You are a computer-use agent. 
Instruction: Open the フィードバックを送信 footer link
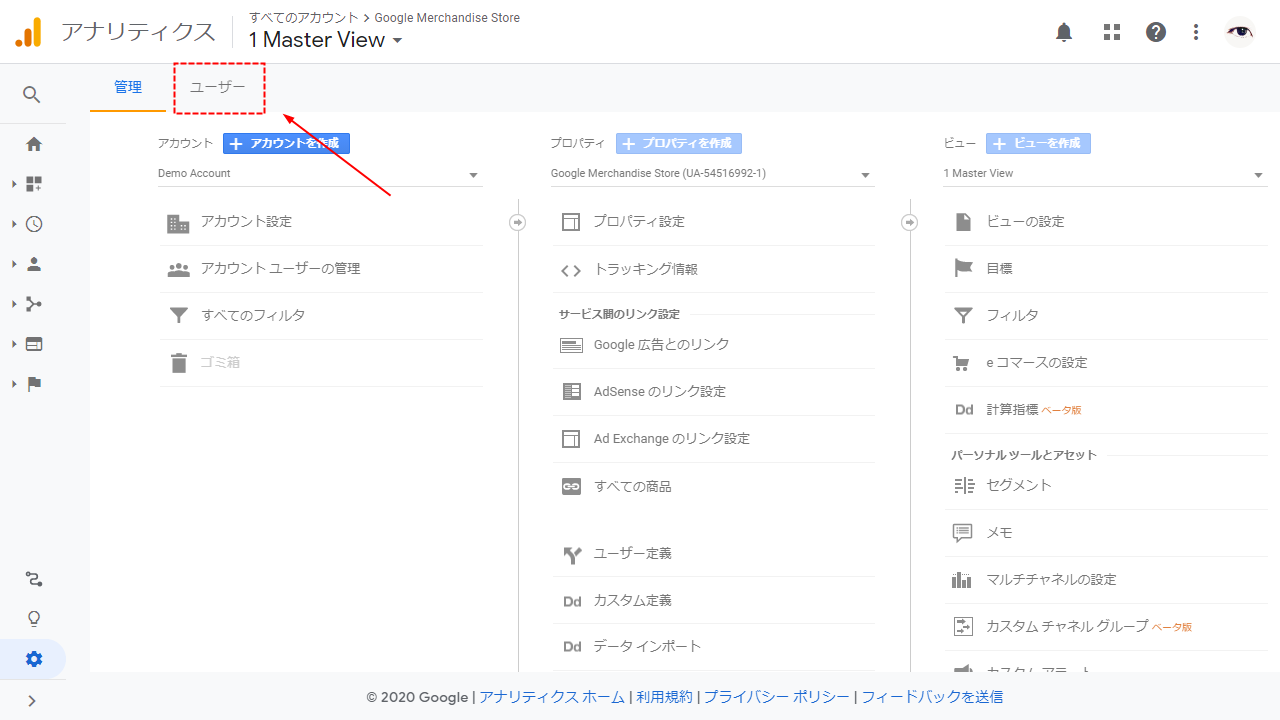(x=932, y=697)
